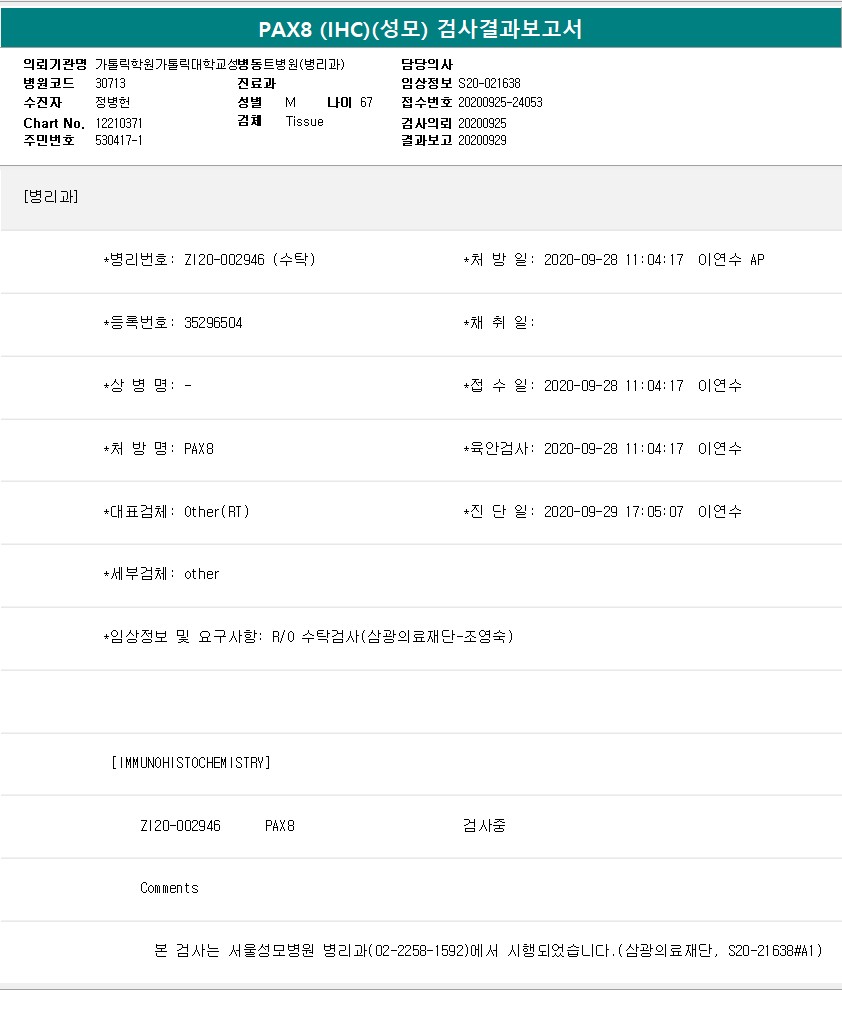
Task: Select the comment mentioning 서울성모병원 병리과
Action: coord(488,951)
